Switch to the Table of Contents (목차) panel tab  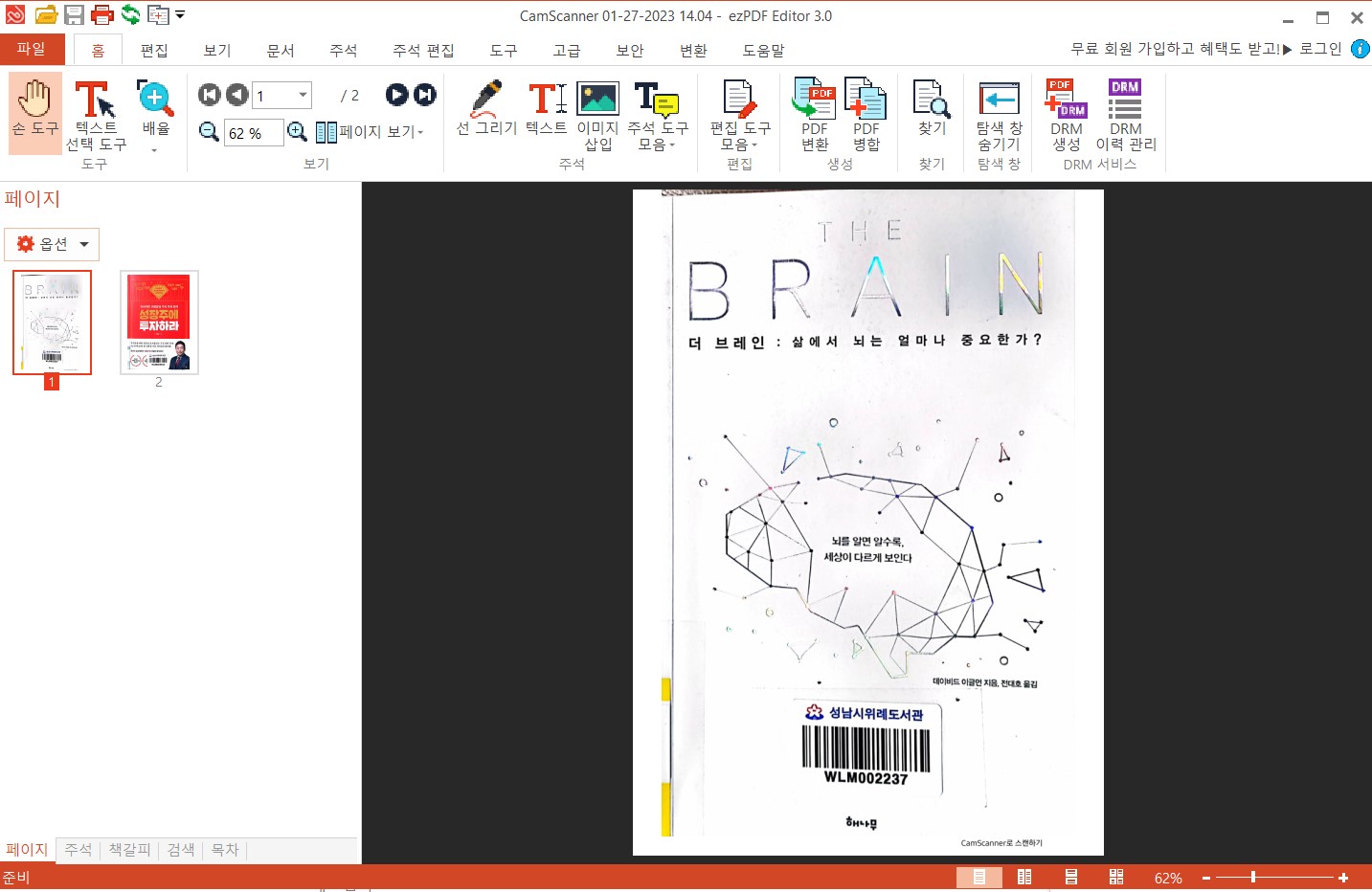(x=225, y=849)
